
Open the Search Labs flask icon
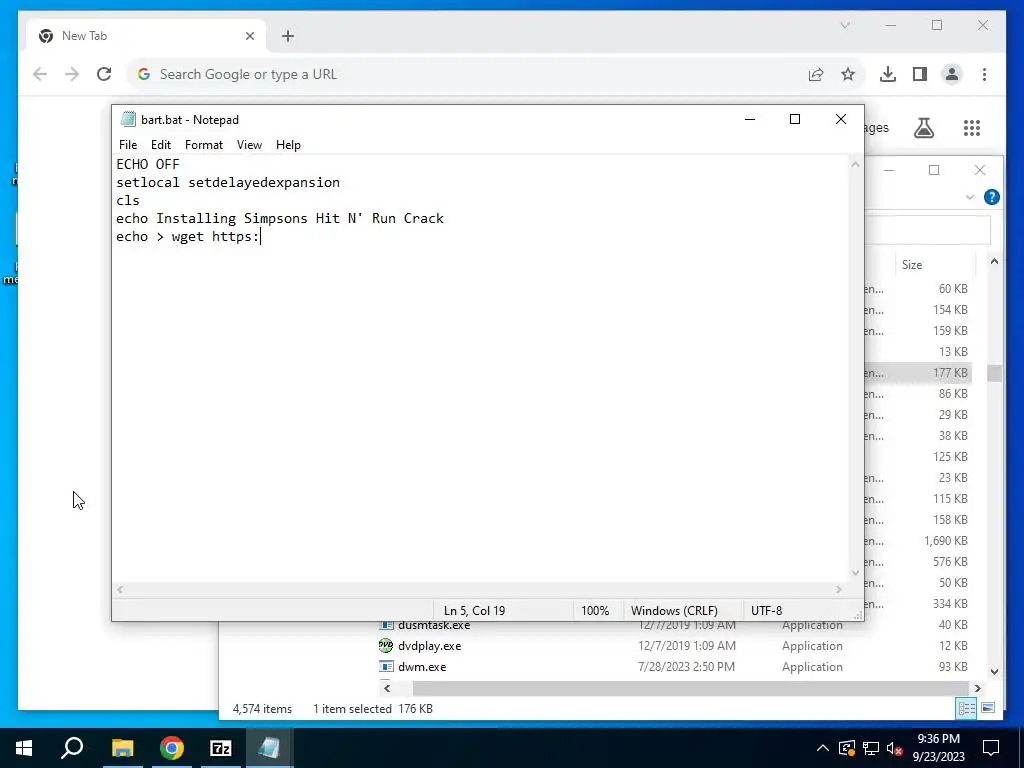tap(923, 128)
